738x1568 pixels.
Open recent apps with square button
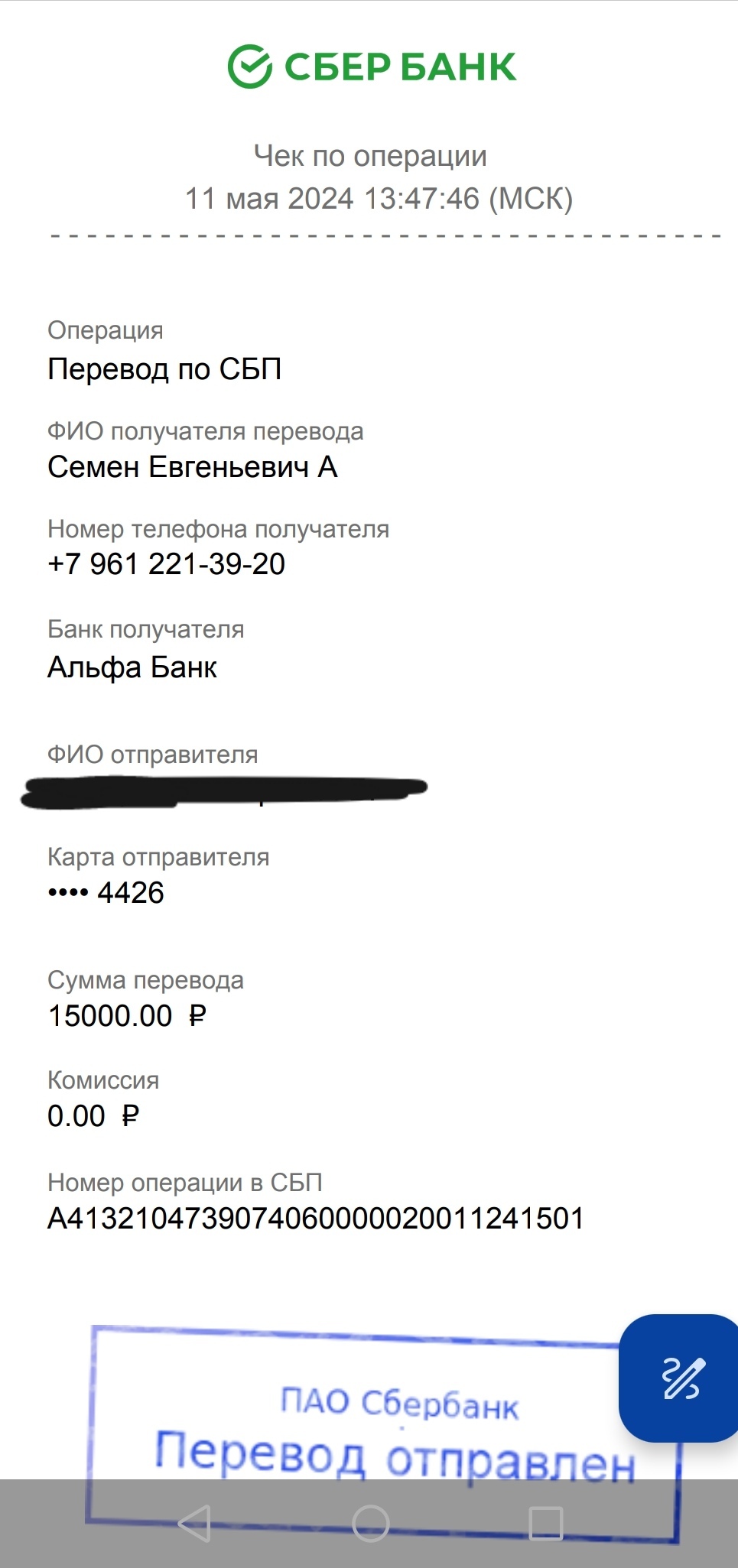(546, 1524)
